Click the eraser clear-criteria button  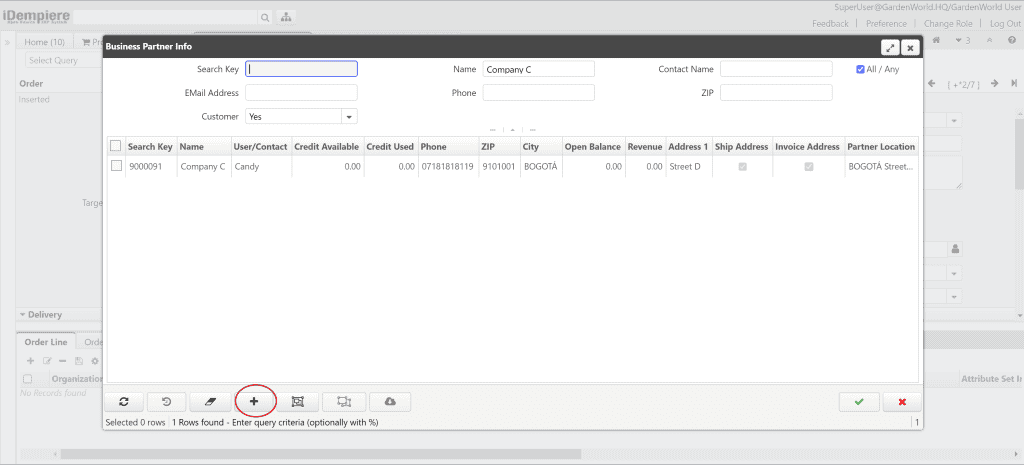click(x=210, y=401)
